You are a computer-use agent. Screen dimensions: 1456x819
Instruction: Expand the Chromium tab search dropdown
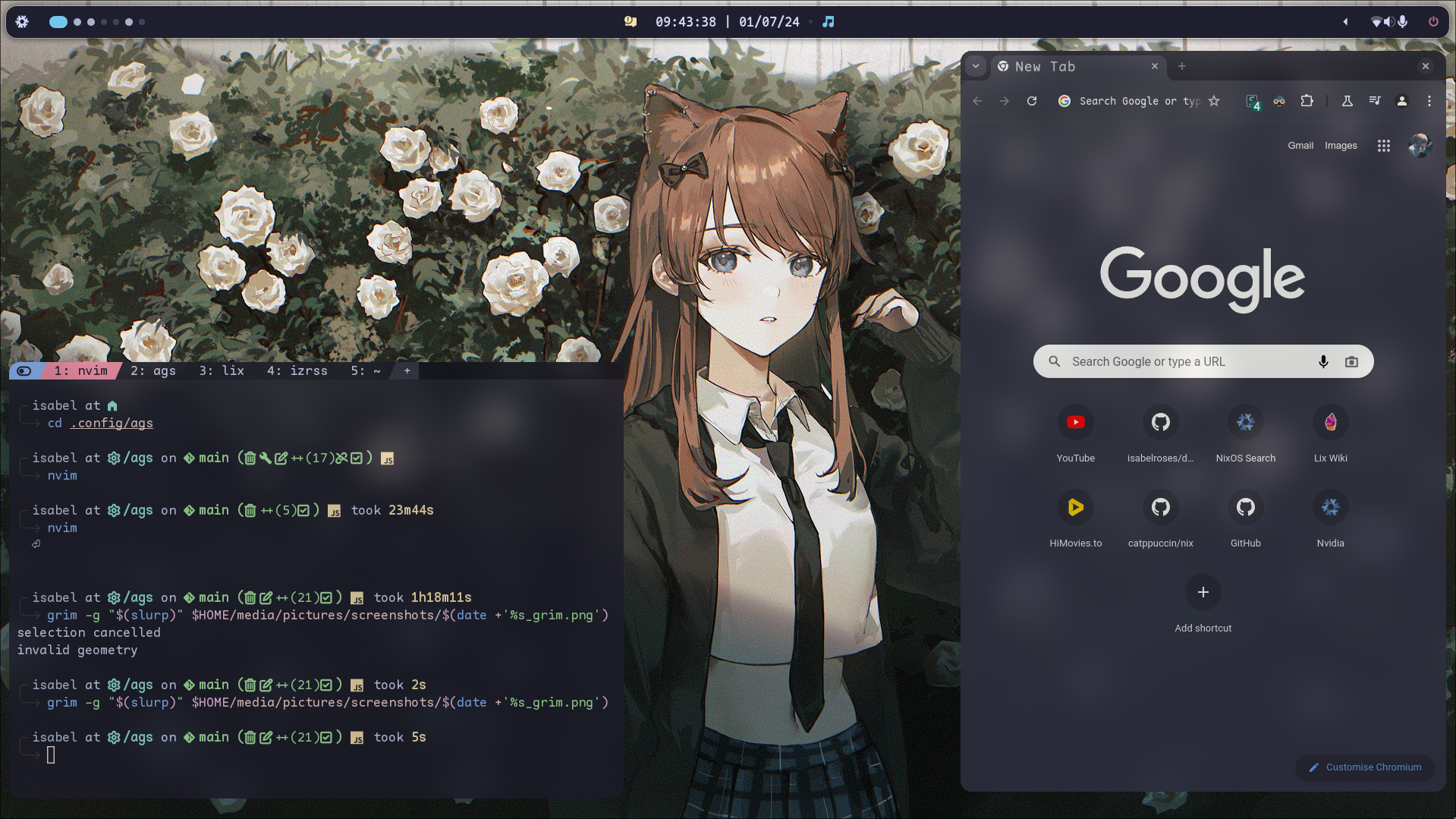tap(976, 67)
